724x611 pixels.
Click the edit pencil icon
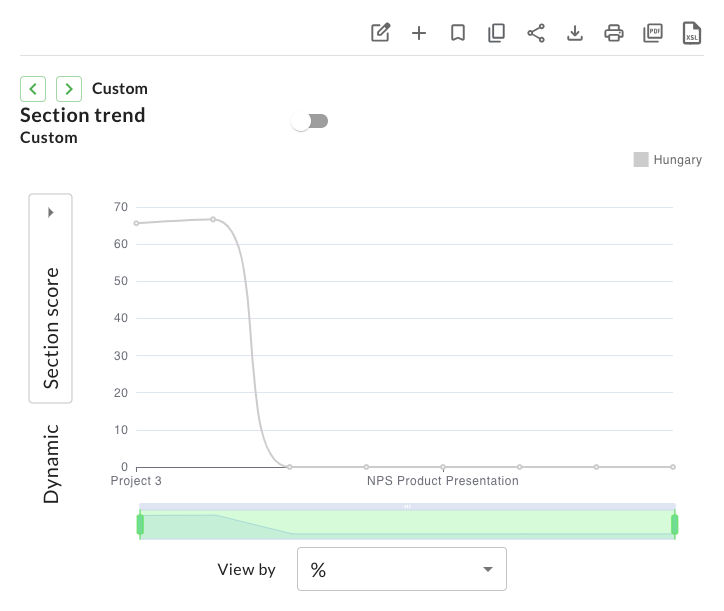click(x=380, y=33)
